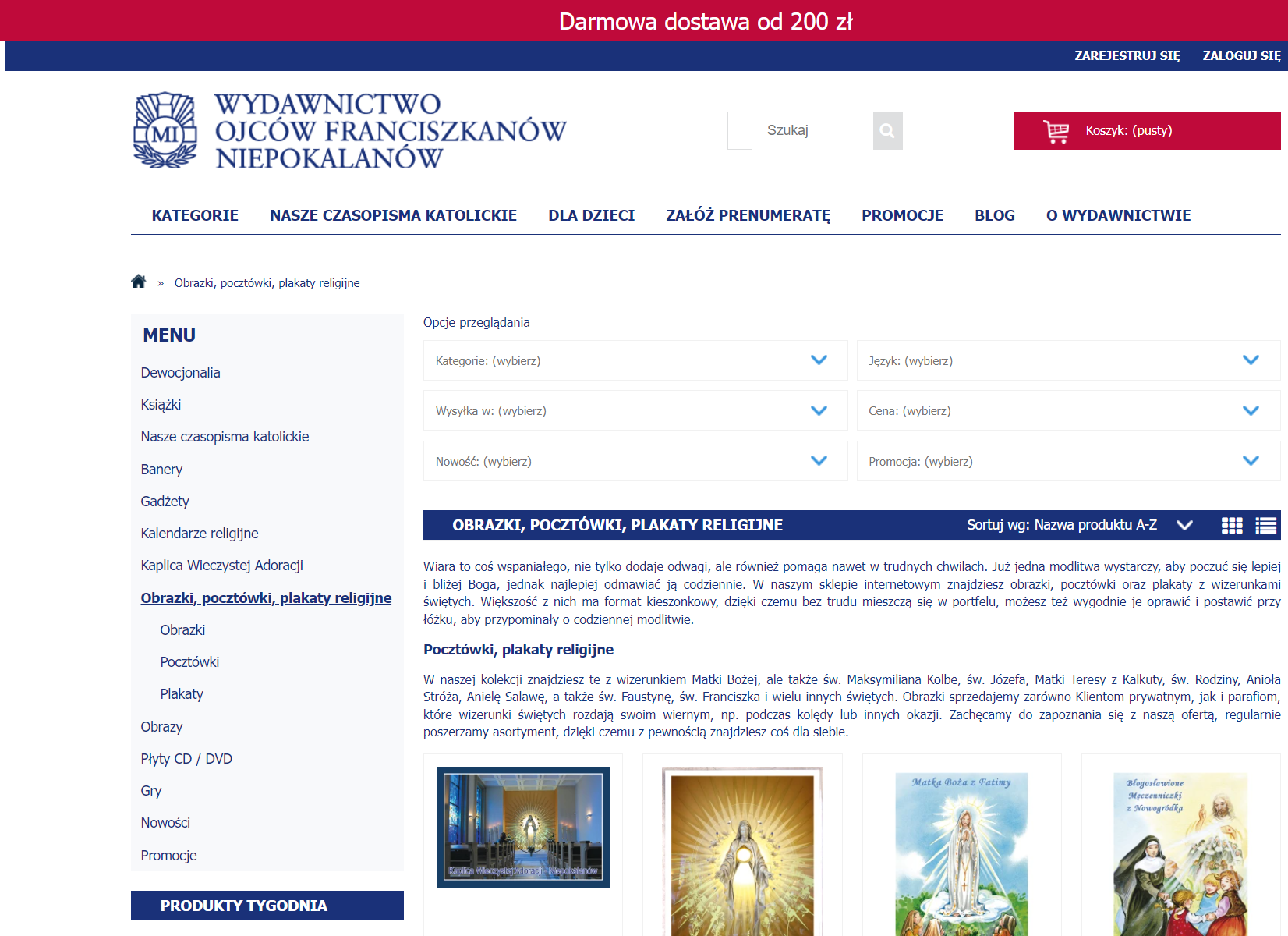
Task: Click the Koszyk (pusty) button
Action: [1147, 130]
